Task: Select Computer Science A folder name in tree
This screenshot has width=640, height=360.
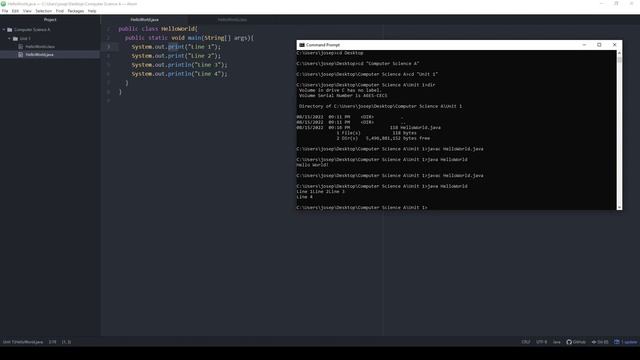Action: coord(32,29)
